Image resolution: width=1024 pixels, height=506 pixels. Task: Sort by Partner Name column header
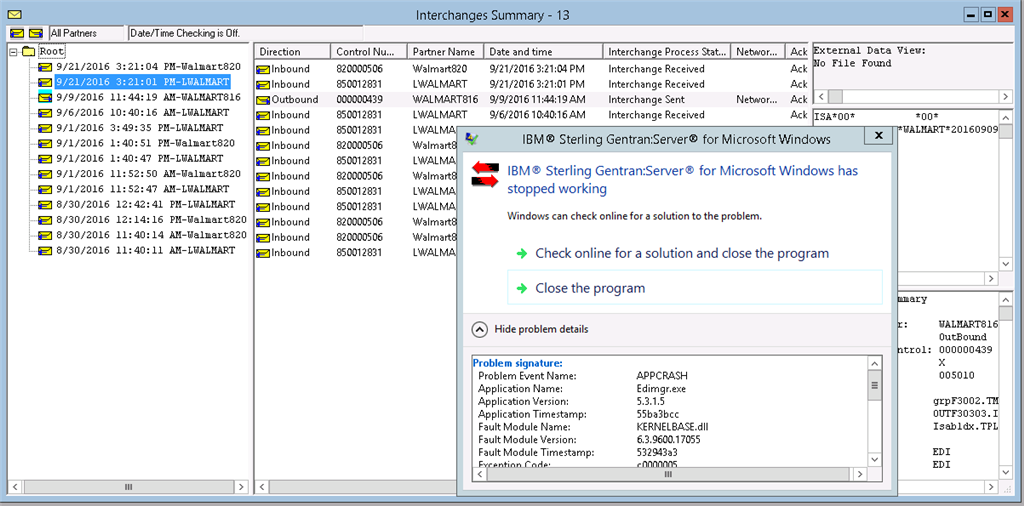click(x=445, y=51)
